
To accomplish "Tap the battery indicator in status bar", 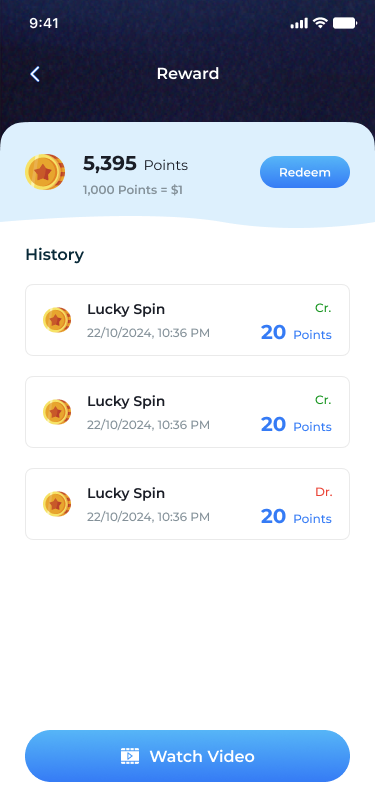I will [x=345, y=23].
